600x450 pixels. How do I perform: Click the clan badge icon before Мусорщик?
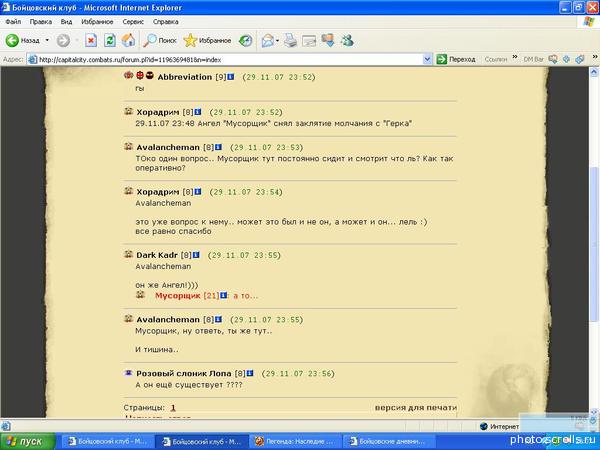click(x=140, y=295)
